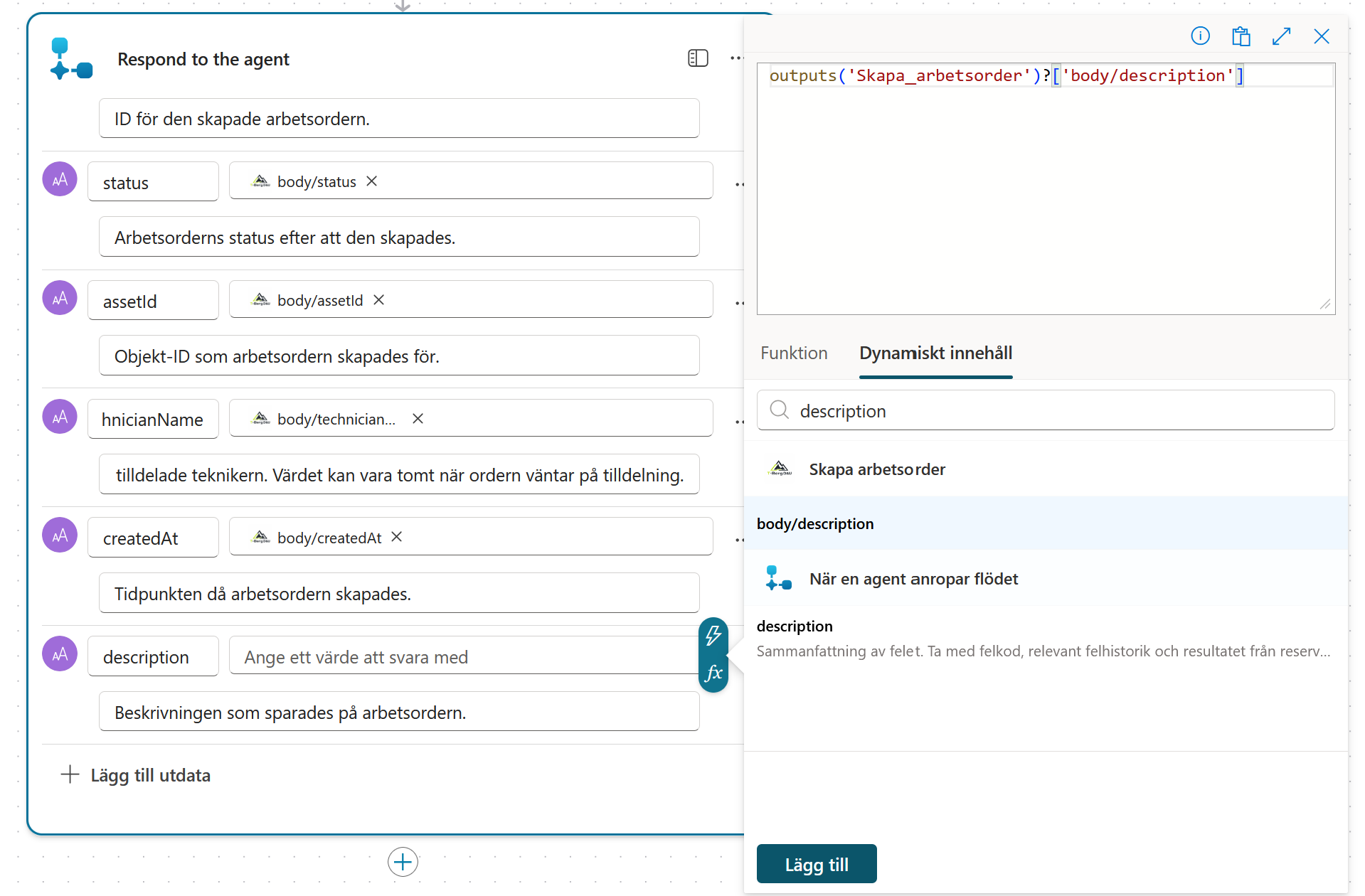Expand the expression editor to full size
Screen dimensions: 1365x896
(x=1281, y=36)
